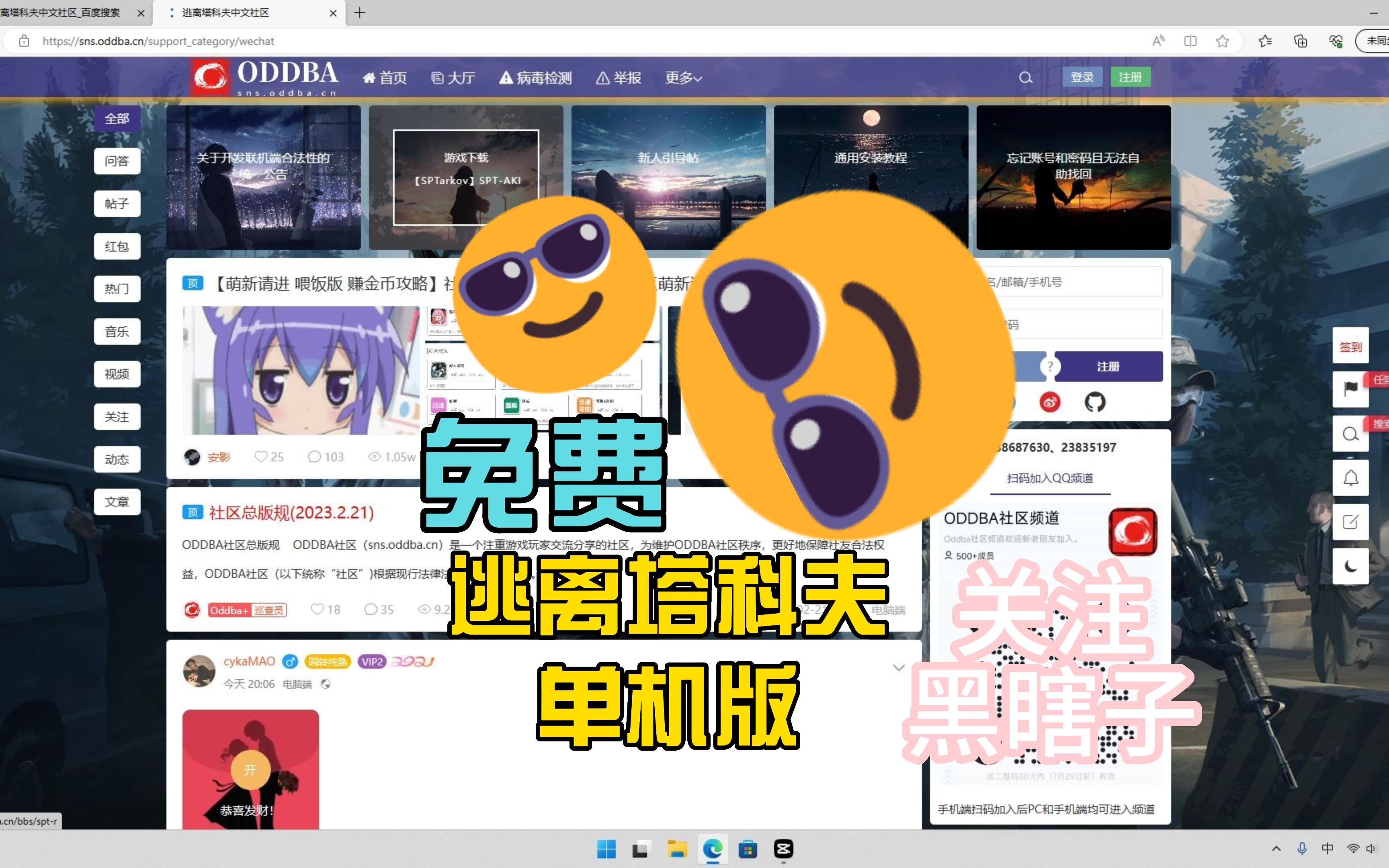Open File Explorer from taskbar
Screen dimensions: 1389x868
pos(677,849)
